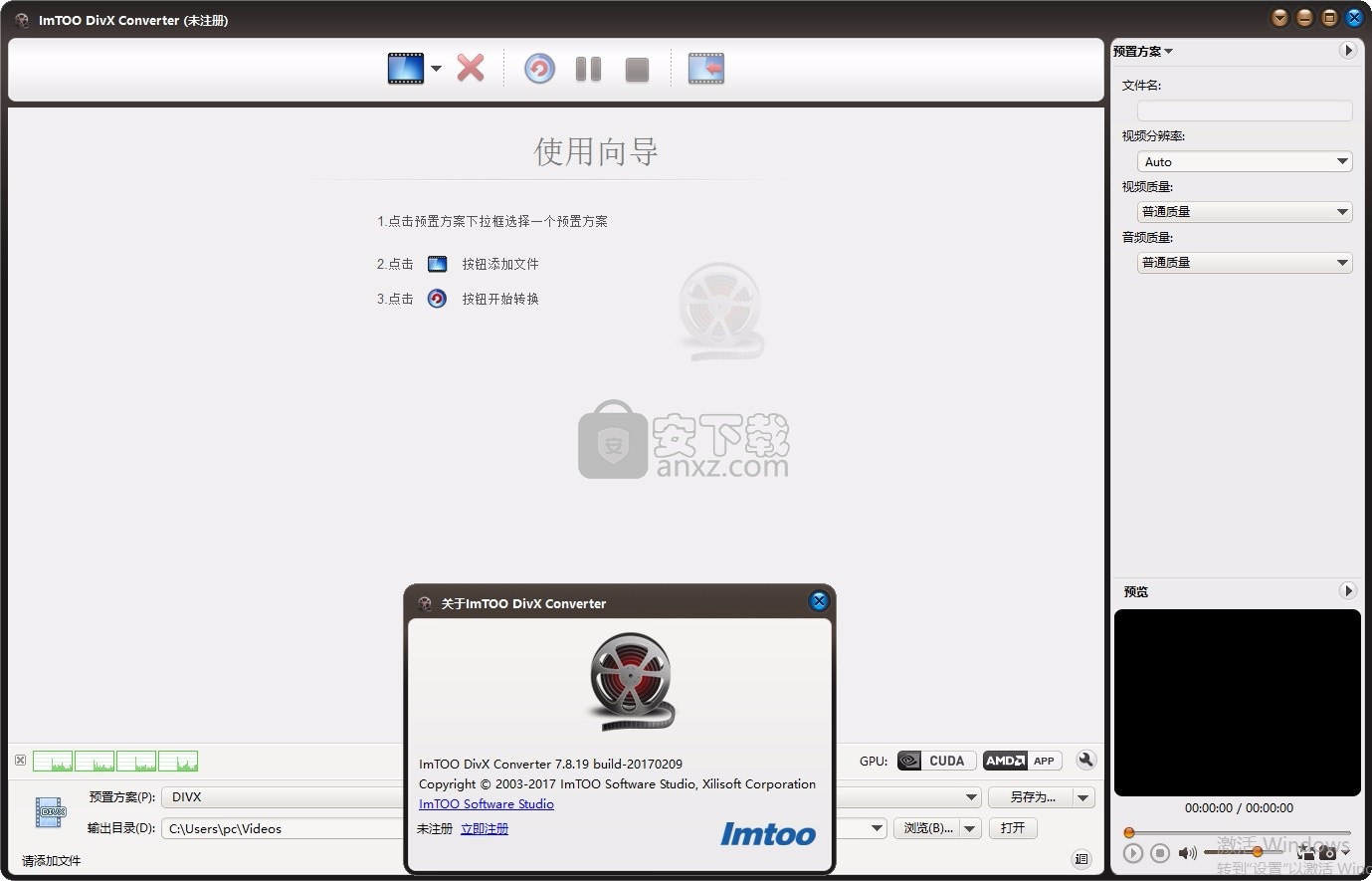Image resolution: width=1372 pixels, height=881 pixels.
Task: Open the ImTOO Software Studio link
Action: [x=487, y=804]
